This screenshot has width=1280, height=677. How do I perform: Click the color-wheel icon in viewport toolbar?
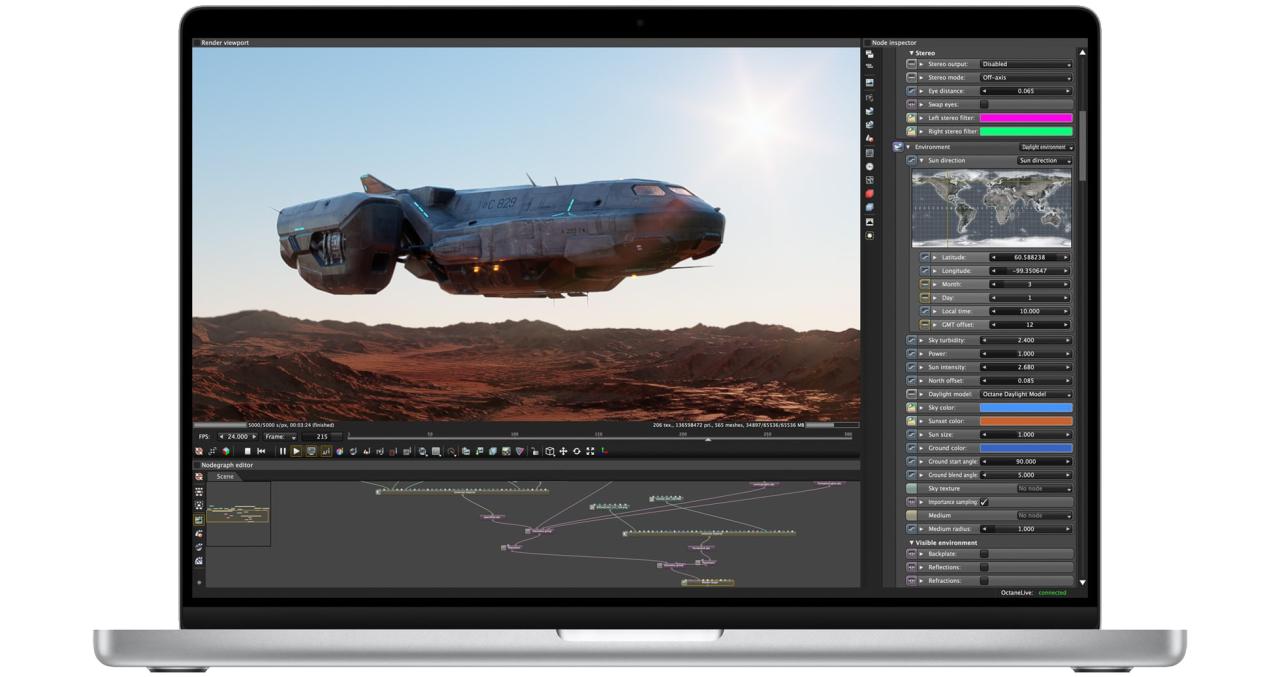[x=340, y=451]
